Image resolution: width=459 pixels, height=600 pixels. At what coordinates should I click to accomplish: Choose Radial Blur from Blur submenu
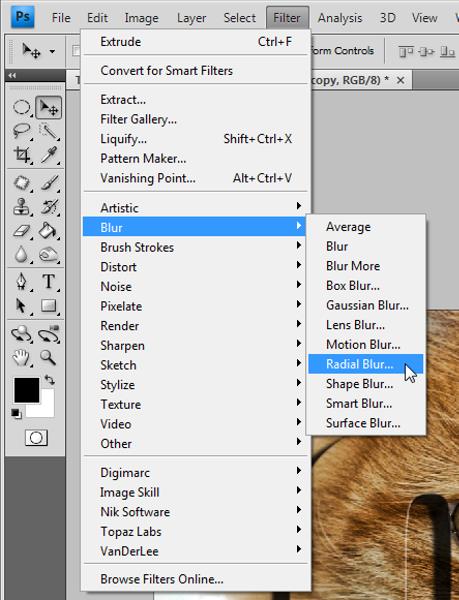tap(366, 364)
